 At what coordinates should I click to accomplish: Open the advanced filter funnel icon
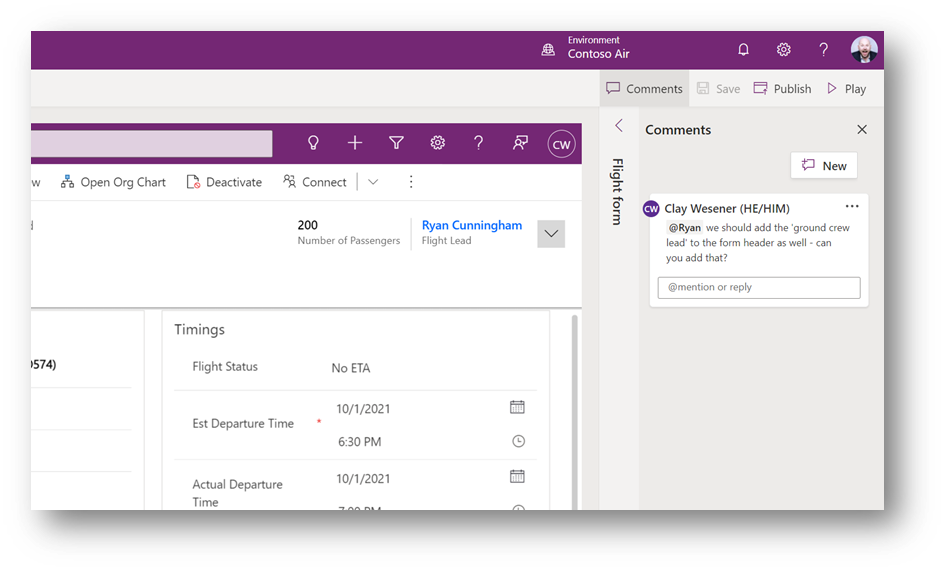(x=396, y=143)
